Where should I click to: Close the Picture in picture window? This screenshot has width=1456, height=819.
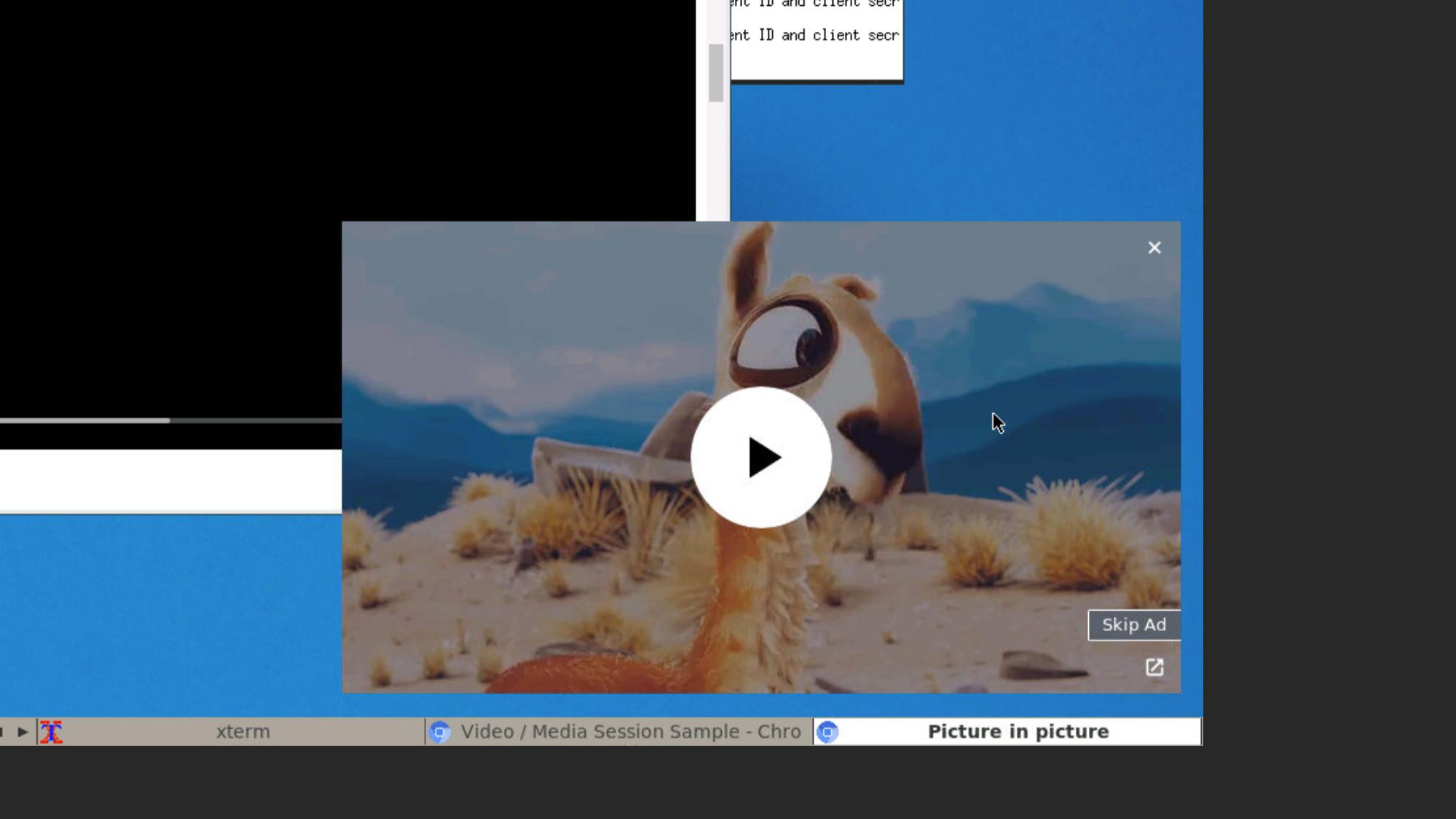tap(1154, 248)
